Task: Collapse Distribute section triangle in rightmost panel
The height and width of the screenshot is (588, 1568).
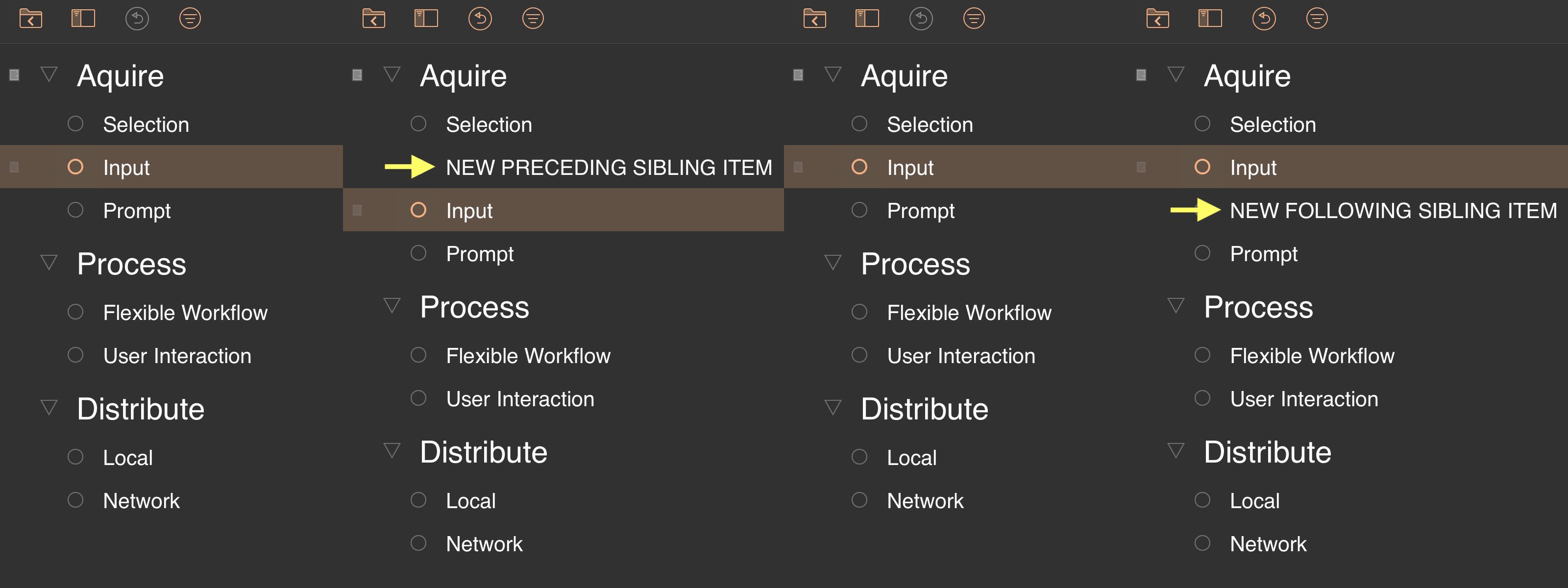Action: point(1176,450)
